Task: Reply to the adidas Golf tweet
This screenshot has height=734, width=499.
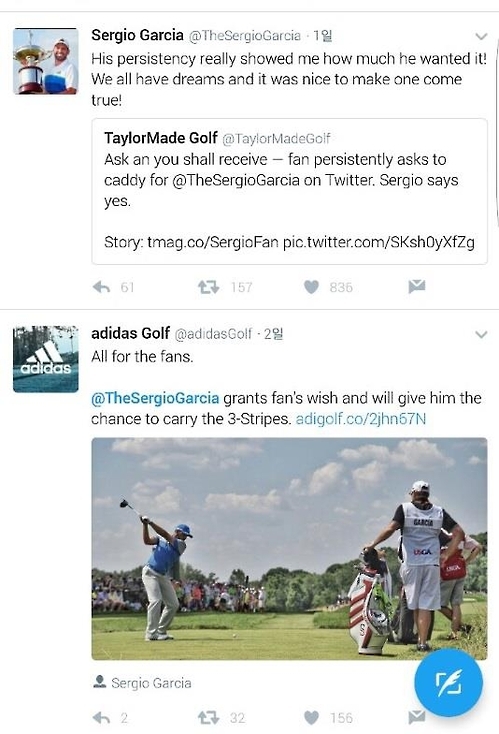Action: 102,717
